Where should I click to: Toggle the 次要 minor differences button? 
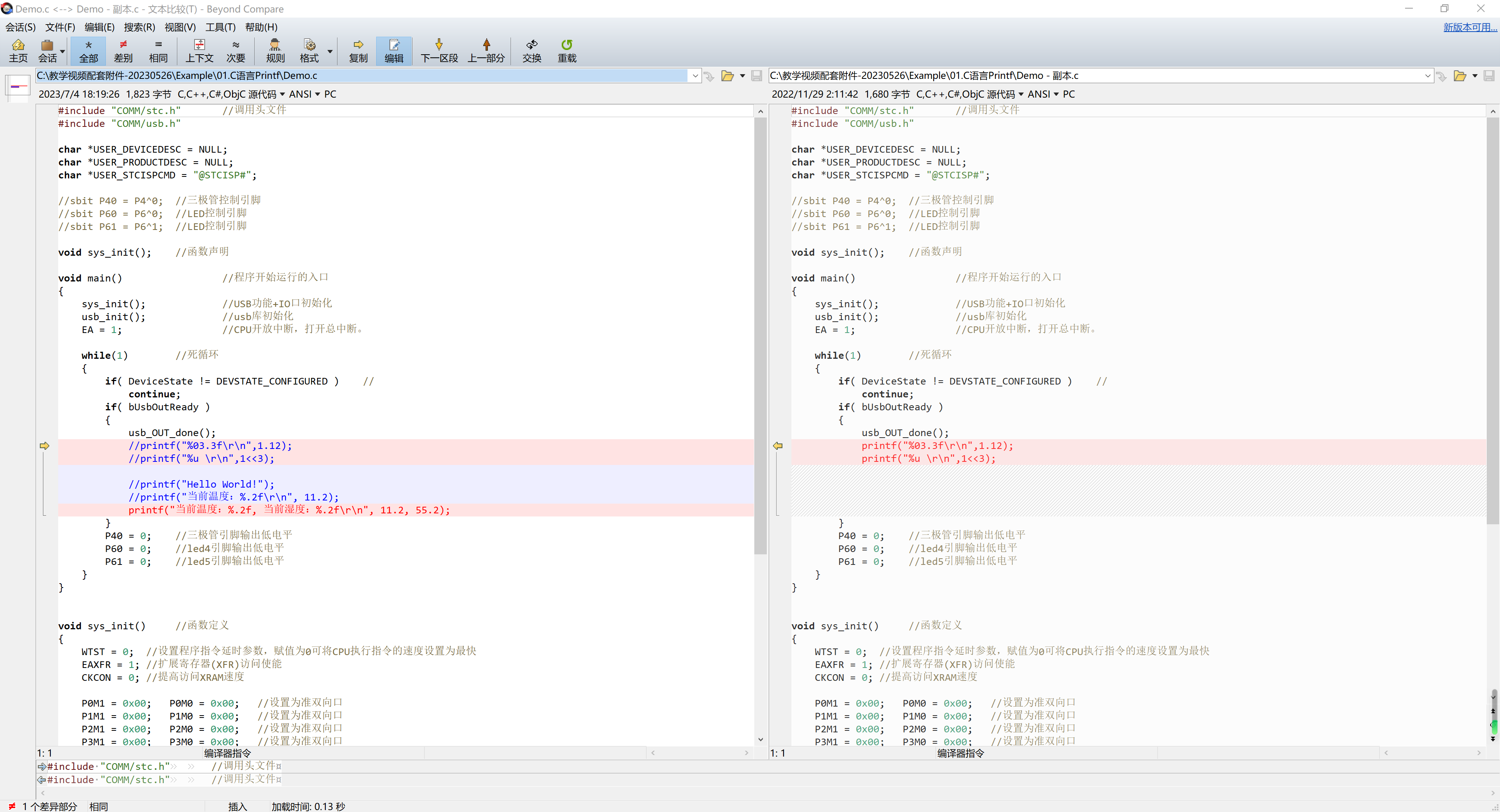coord(236,51)
